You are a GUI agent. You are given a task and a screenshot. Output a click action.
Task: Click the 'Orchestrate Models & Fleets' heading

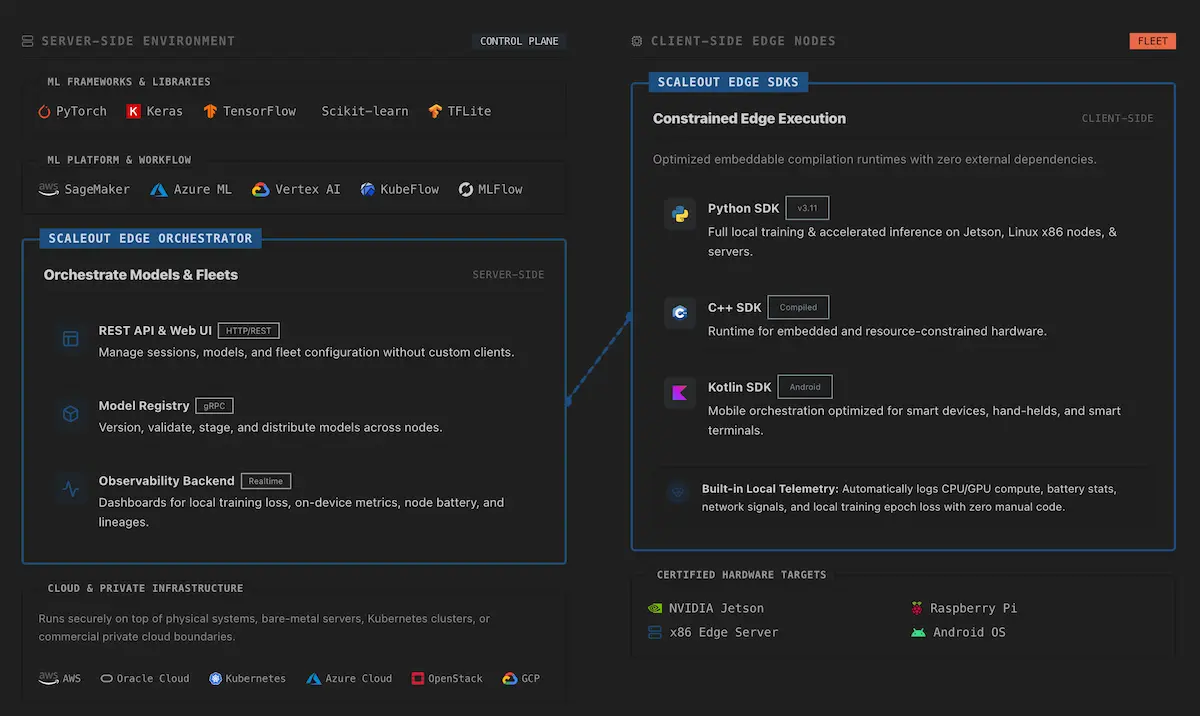[x=141, y=274]
